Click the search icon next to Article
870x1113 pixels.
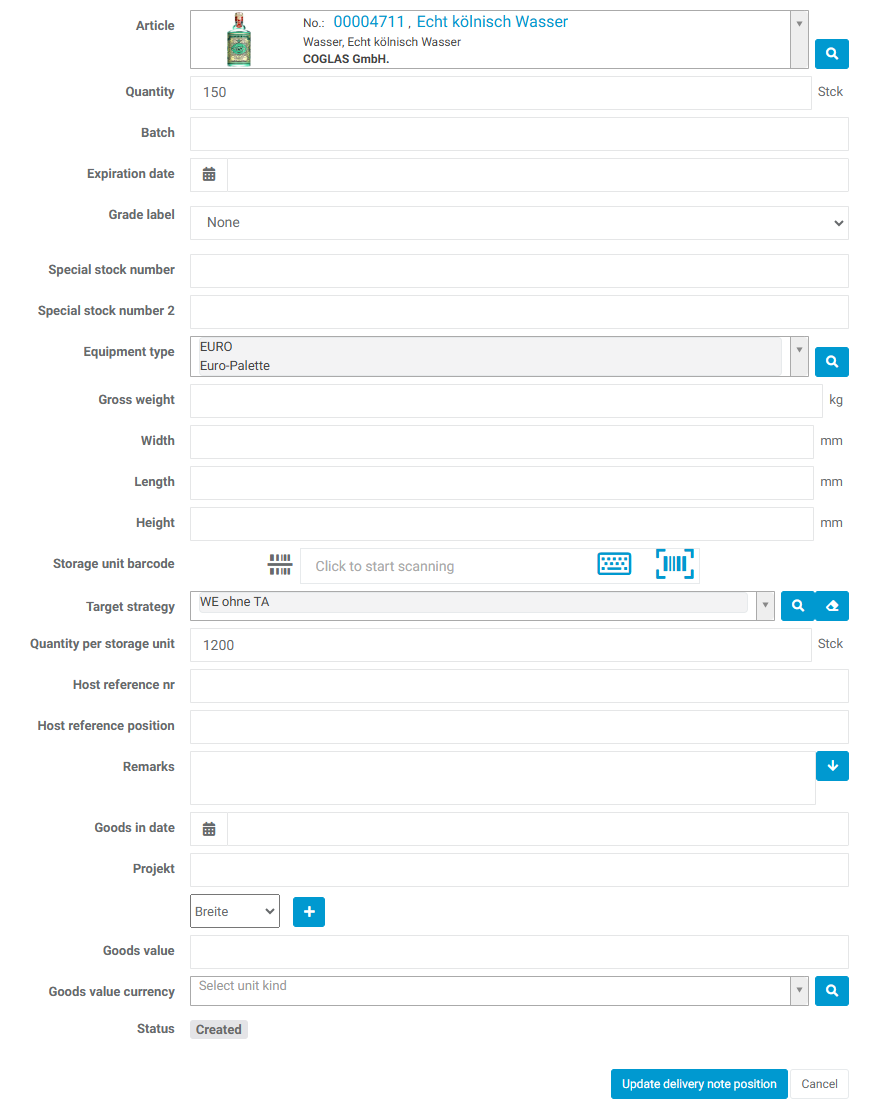pos(832,54)
